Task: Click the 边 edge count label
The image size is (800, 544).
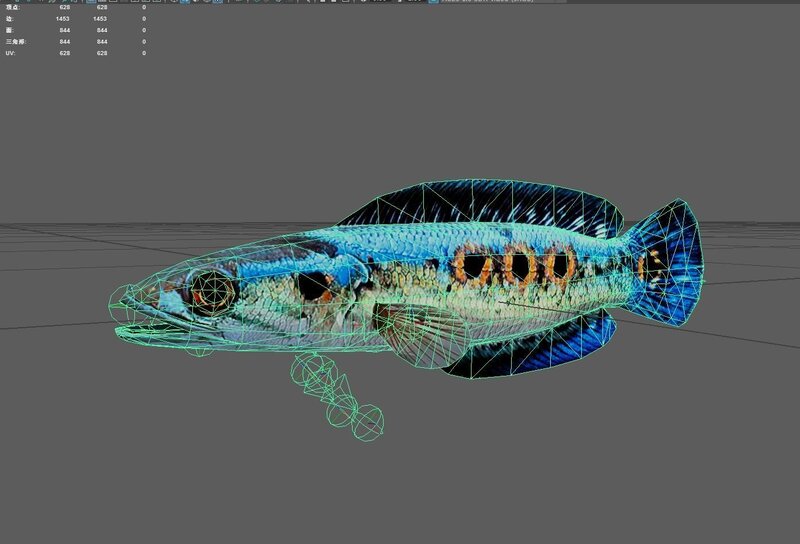Action: [x=9, y=19]
